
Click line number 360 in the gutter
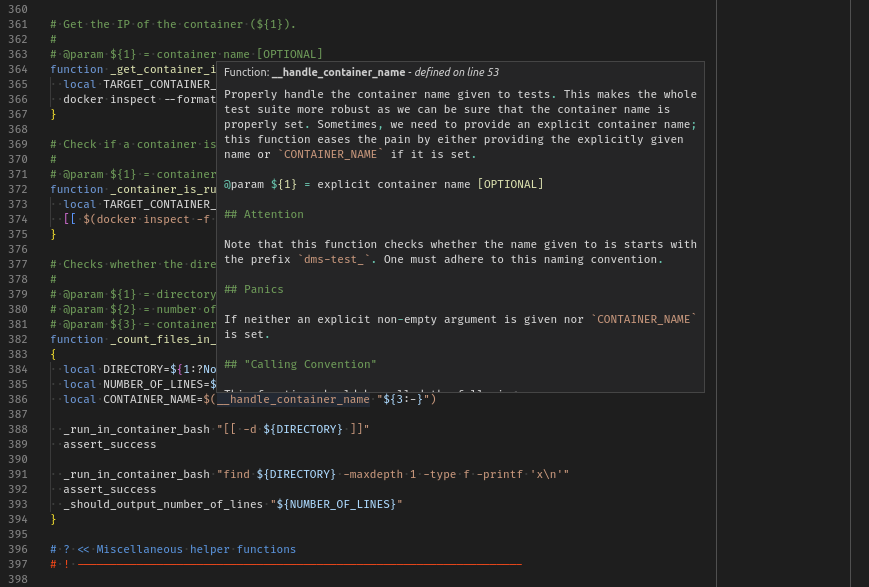click(18, 9)
